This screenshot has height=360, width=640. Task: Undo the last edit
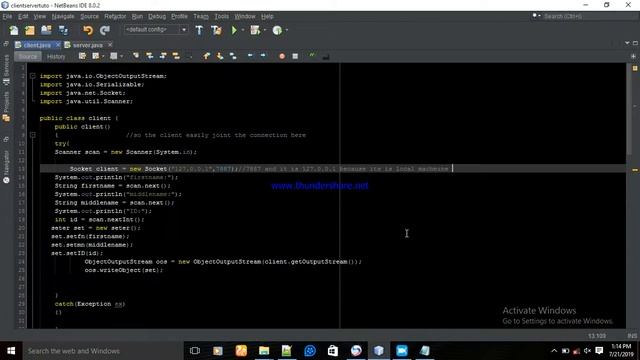[88, 30]
